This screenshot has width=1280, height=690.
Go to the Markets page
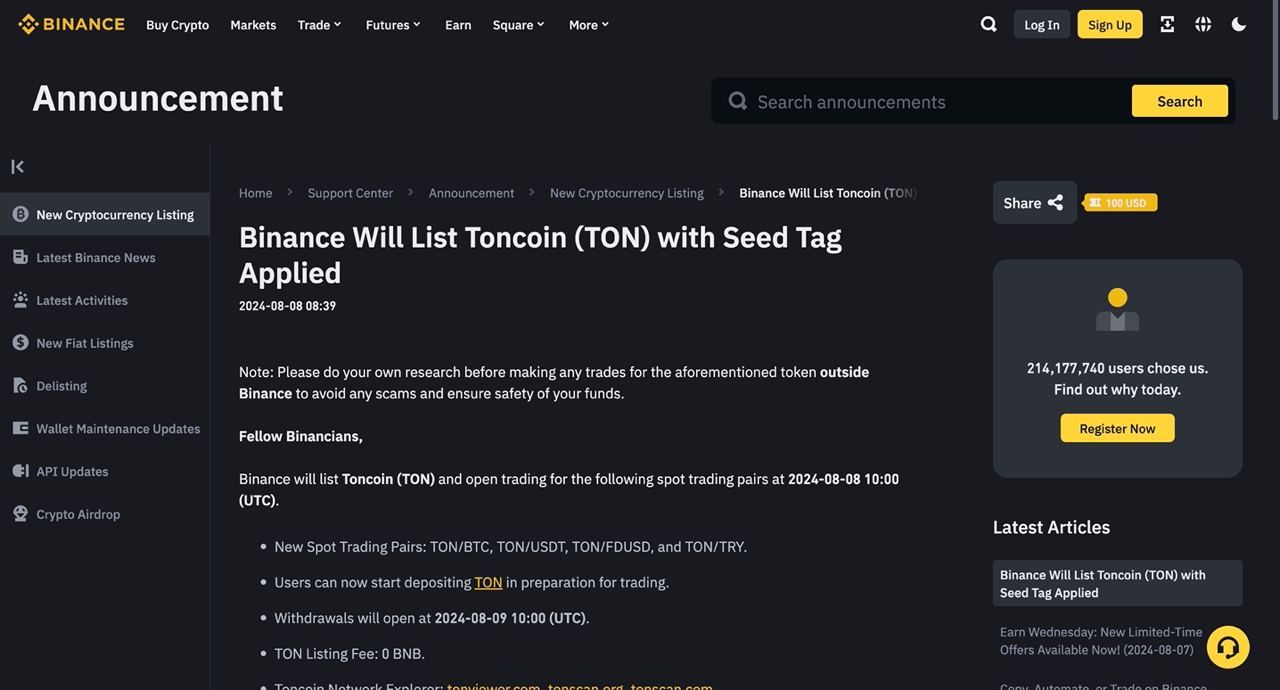click(253, 24)
